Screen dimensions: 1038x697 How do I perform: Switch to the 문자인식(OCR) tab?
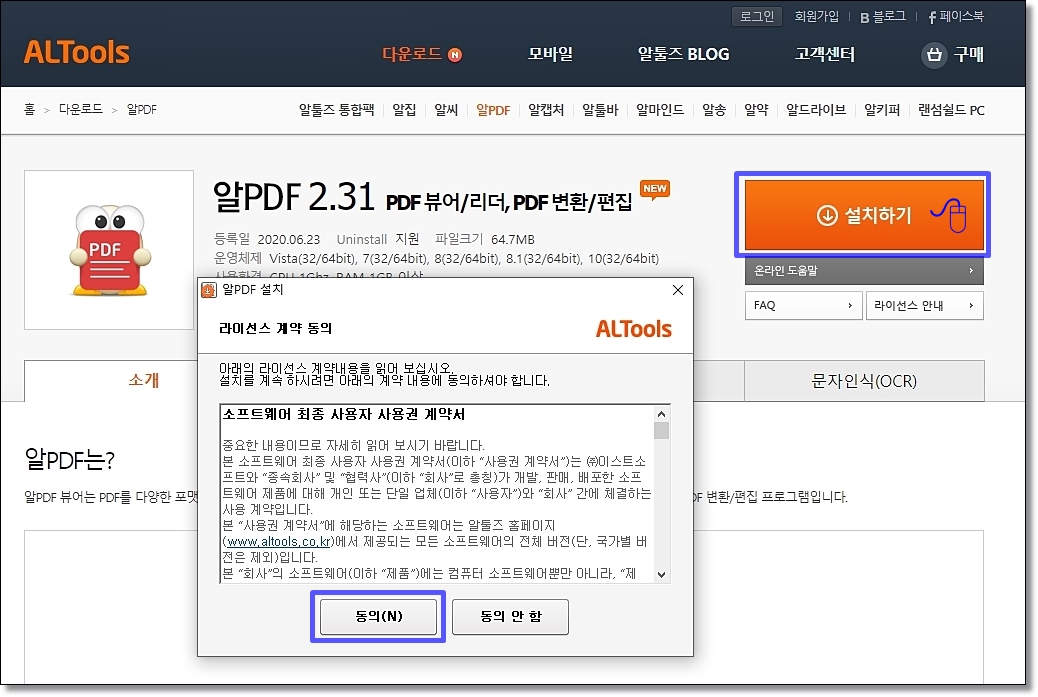864,381
